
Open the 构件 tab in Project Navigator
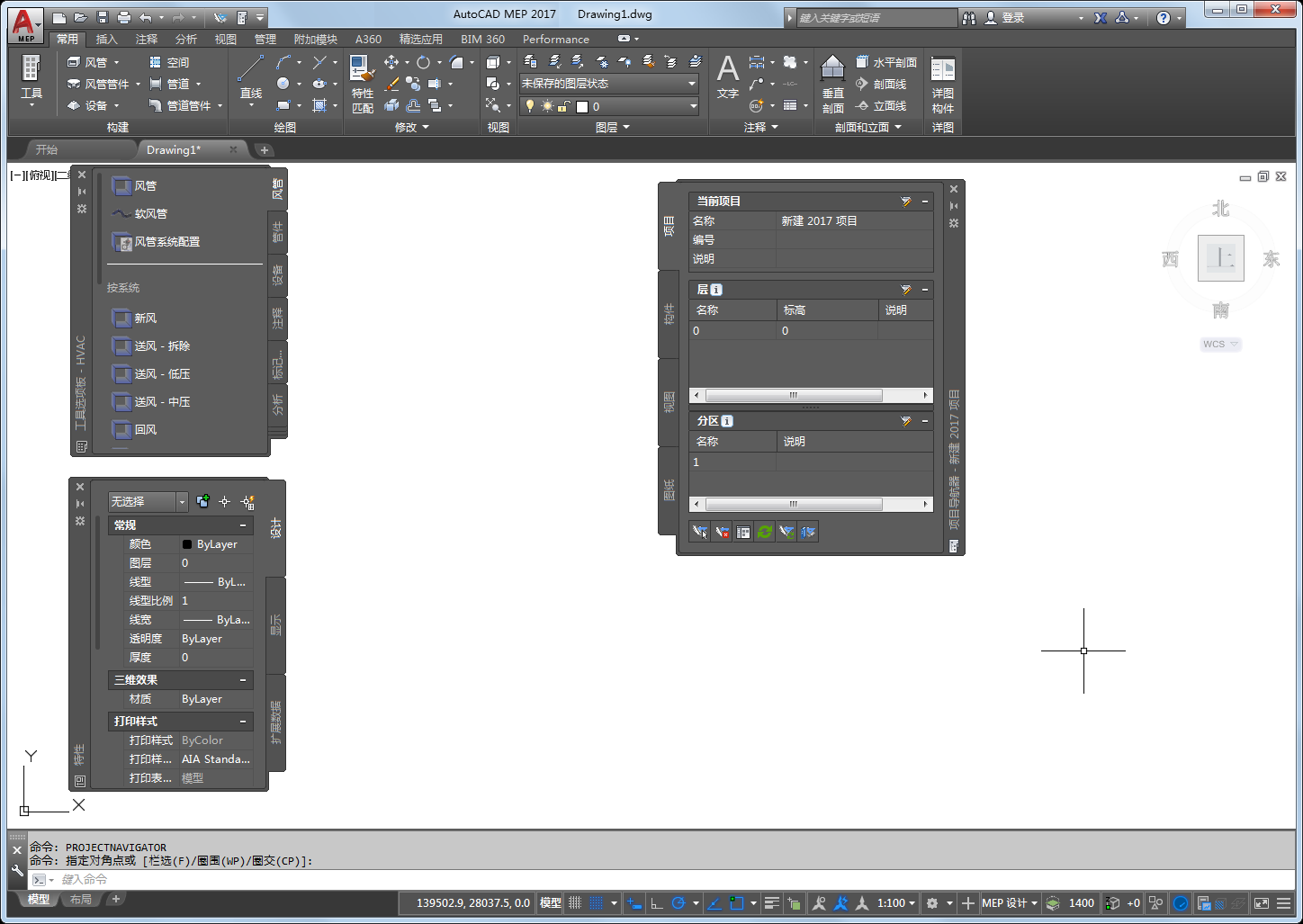coord(669,314)
